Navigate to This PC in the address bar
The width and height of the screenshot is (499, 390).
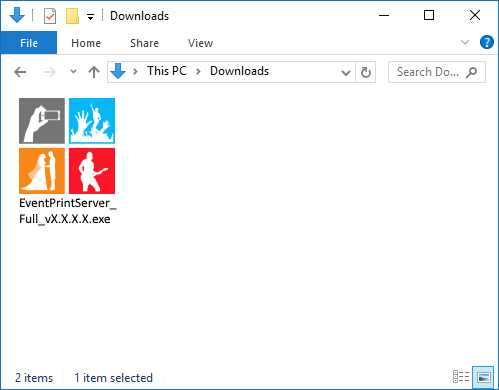pos(167,71)
